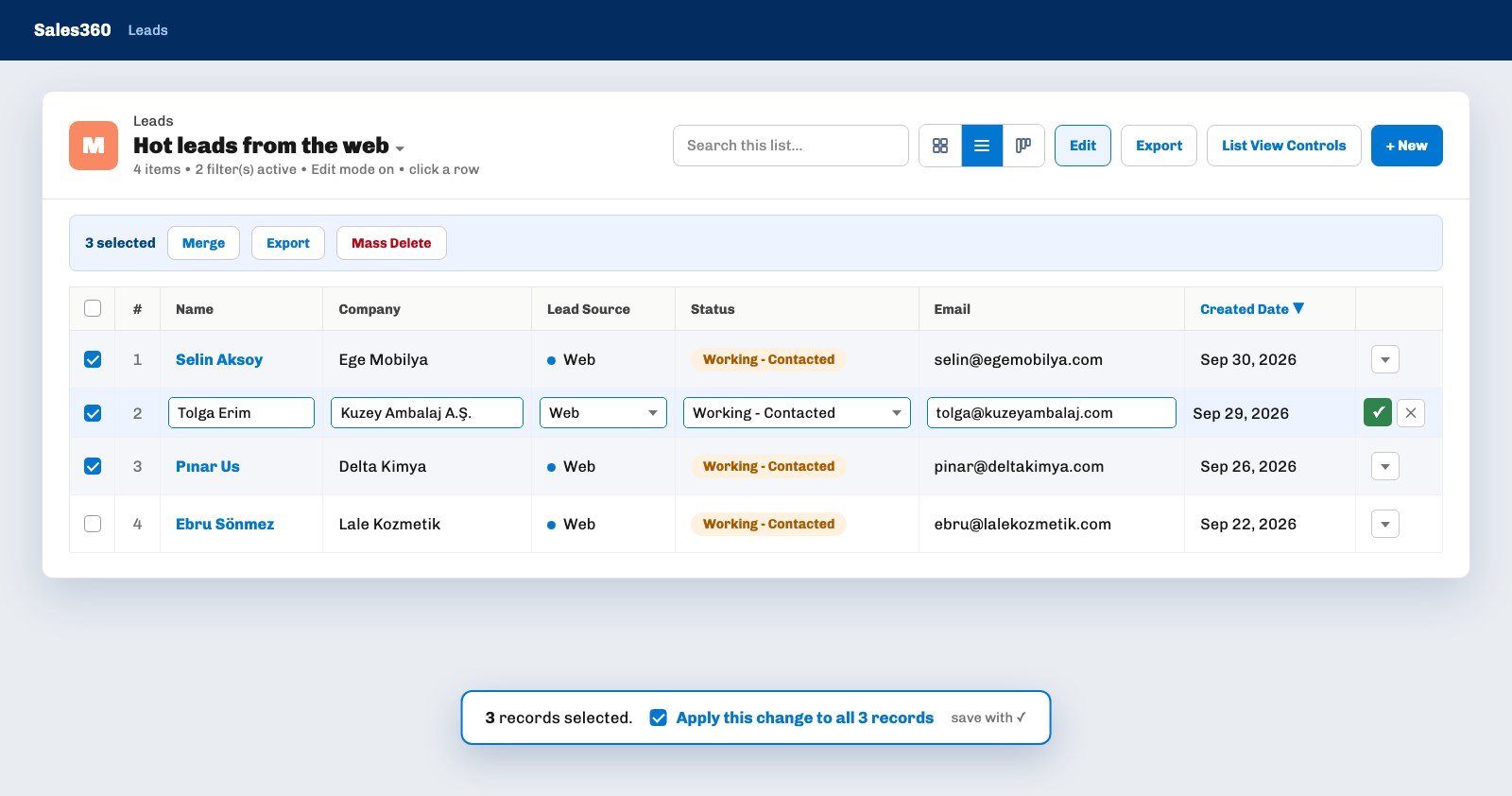This screenshot has width=1512, height=796.
Task: Open list view picker next to title
Action: [x=400, y=148]
